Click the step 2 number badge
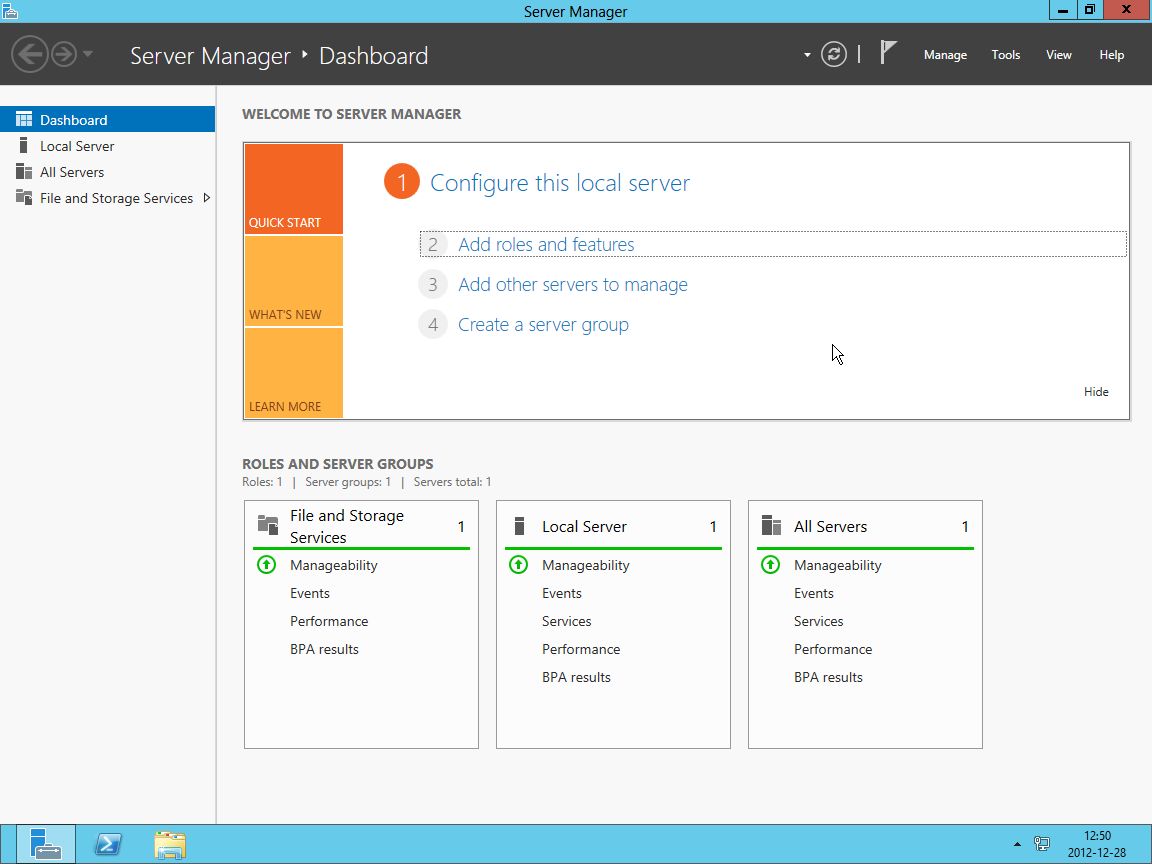 click(433, 245)
